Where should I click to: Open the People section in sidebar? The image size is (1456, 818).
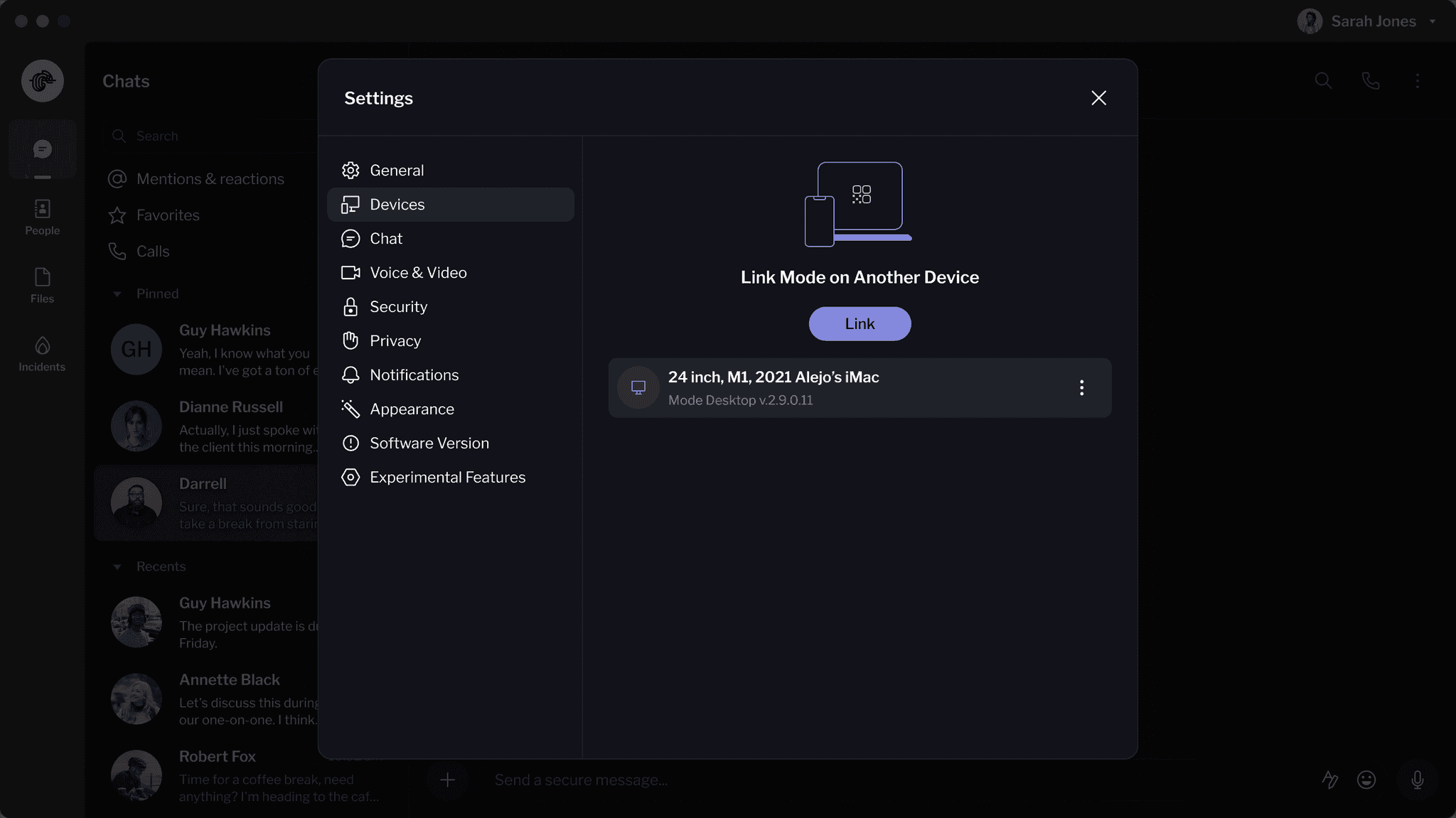pos(42,217)
